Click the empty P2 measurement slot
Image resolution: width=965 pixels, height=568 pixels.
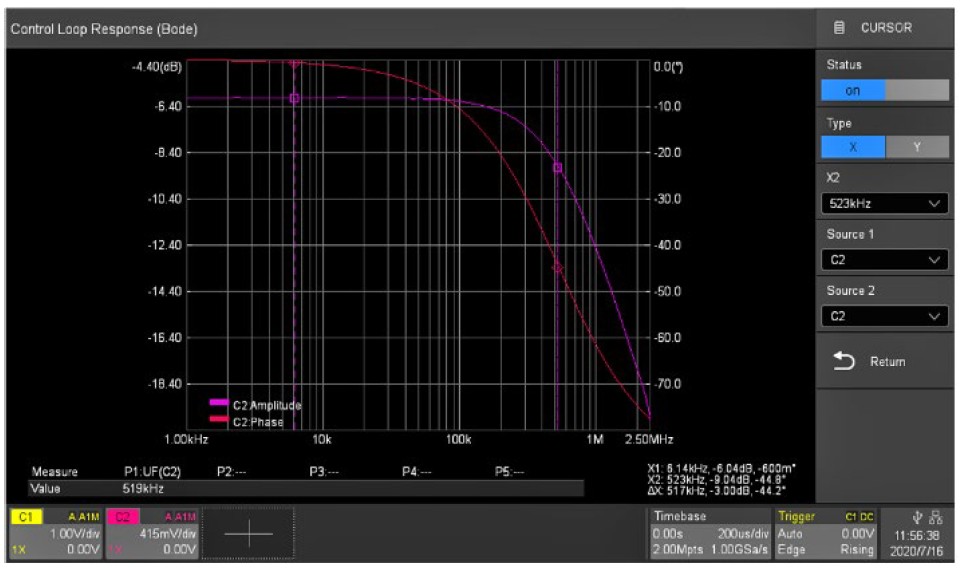(236, 471)
